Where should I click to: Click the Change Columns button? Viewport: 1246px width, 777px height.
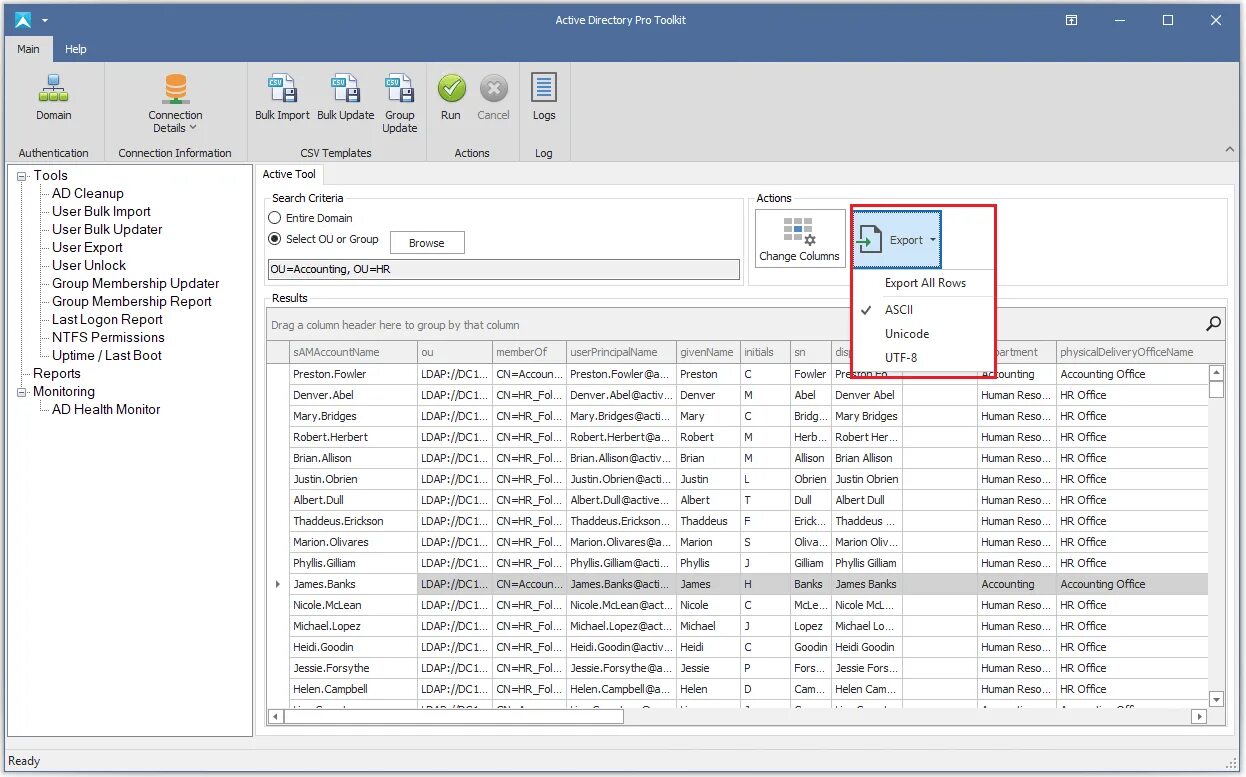coord(800,238)
